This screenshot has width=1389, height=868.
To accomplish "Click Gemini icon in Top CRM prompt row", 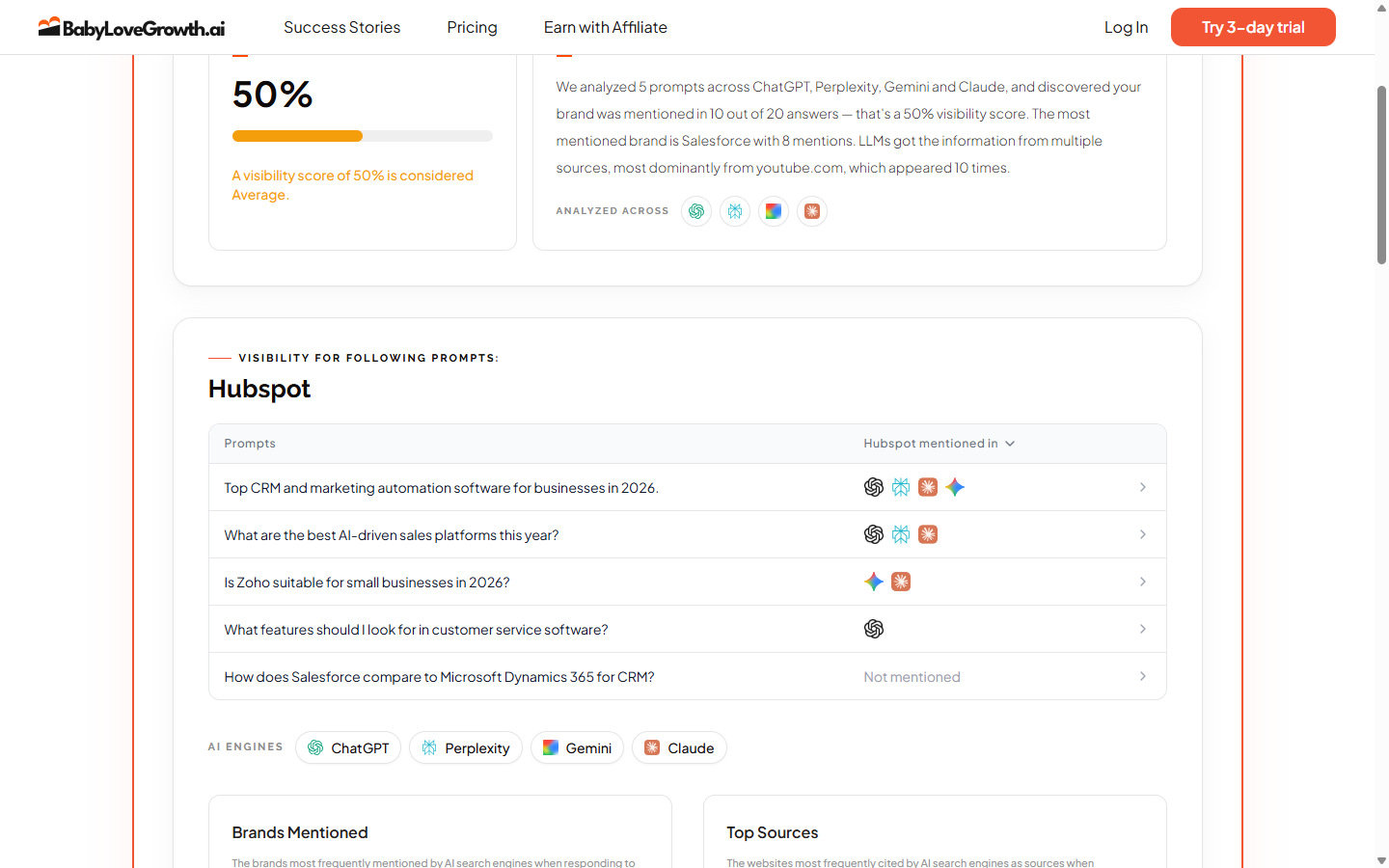I will (x=955, y=487).
